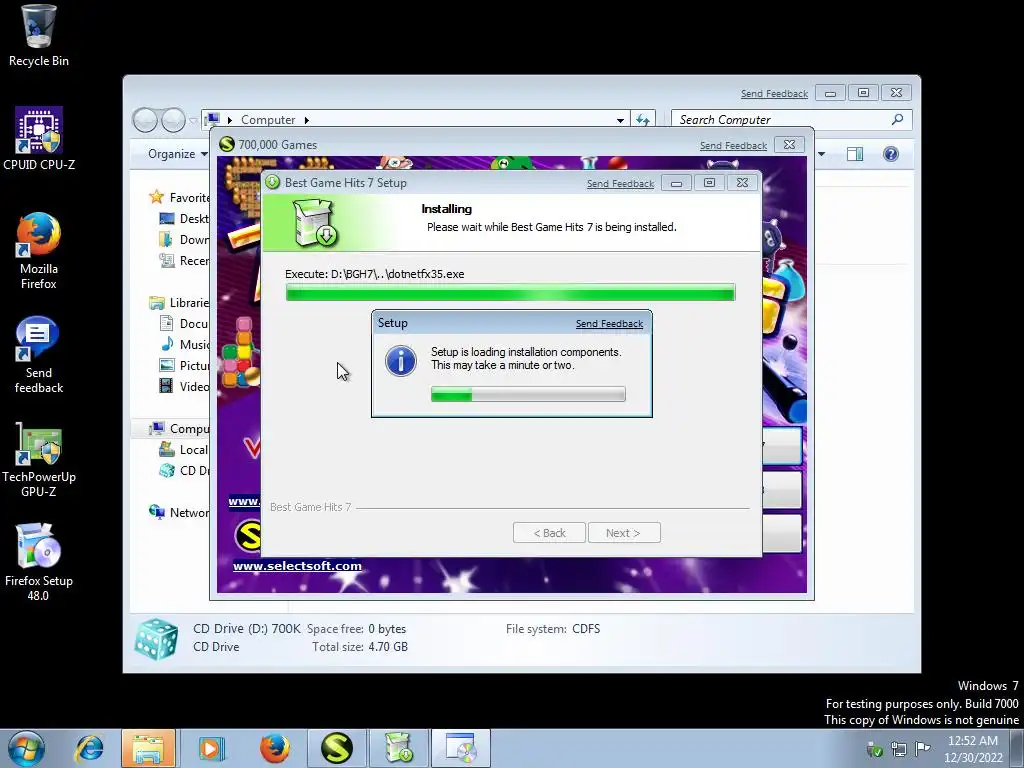Open the network tray icon

899,748
